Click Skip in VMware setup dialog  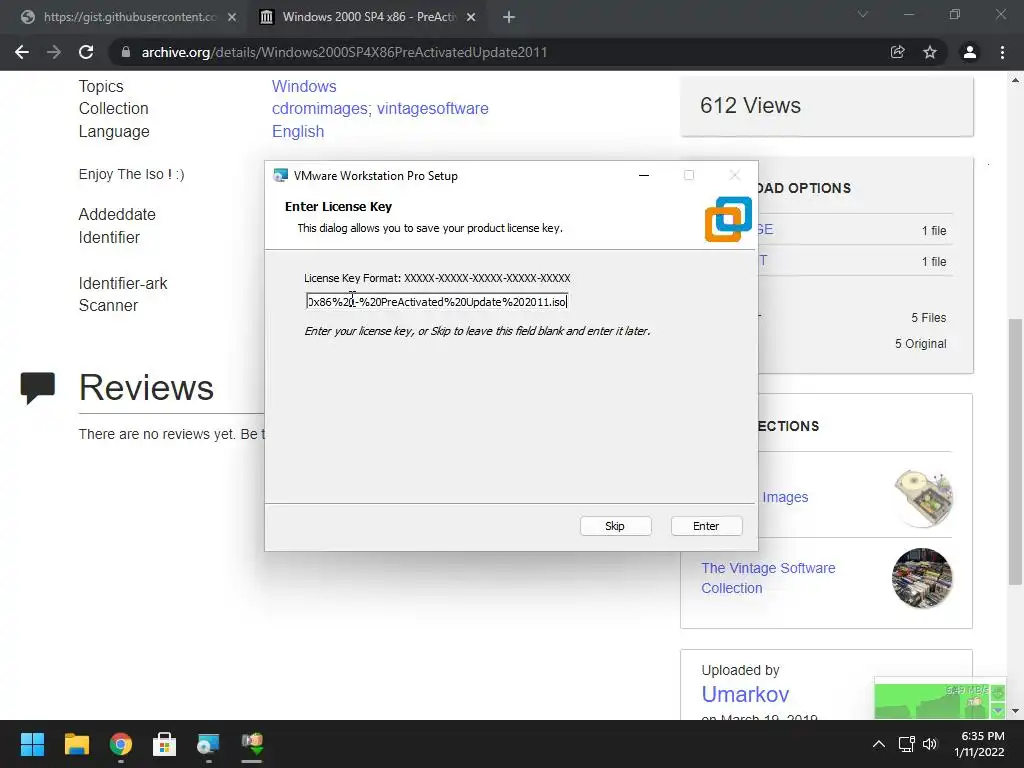click(615, 526)
